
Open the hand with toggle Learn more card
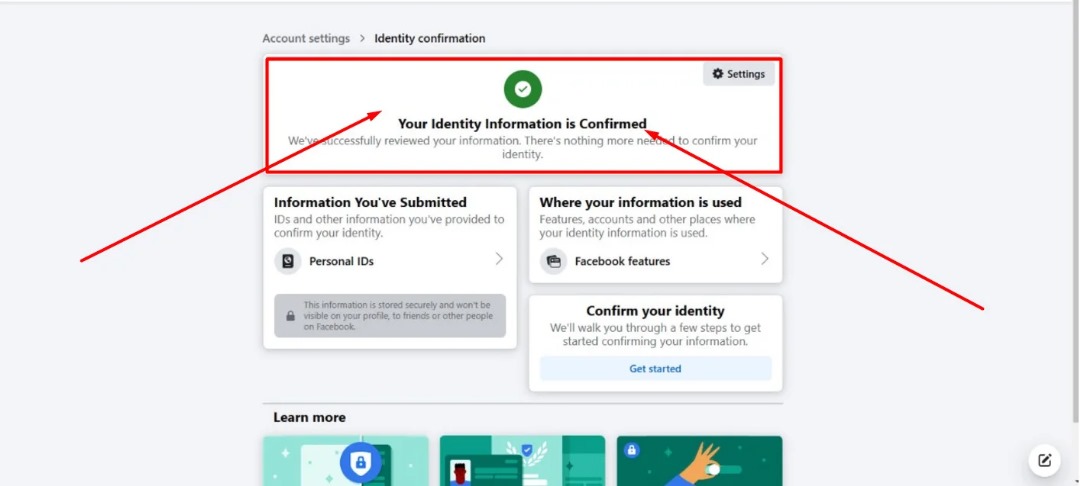[x=699, y=461]
